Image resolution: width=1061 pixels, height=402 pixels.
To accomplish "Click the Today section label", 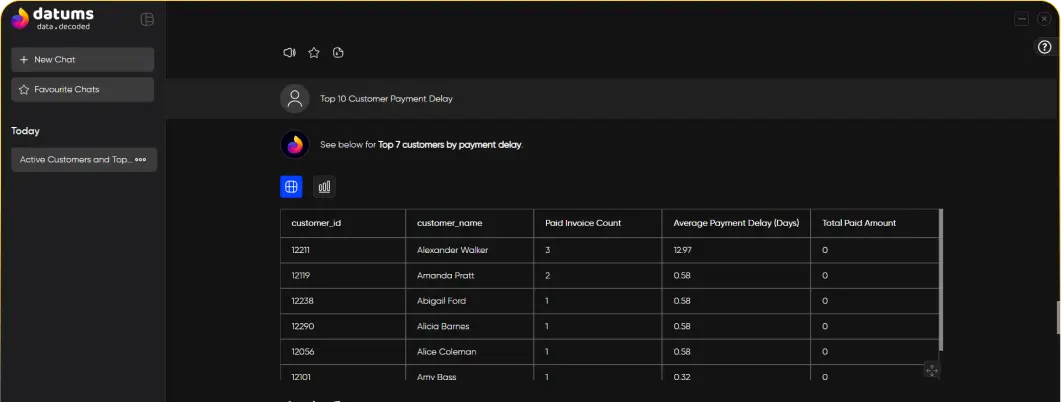I will (26, 131).
